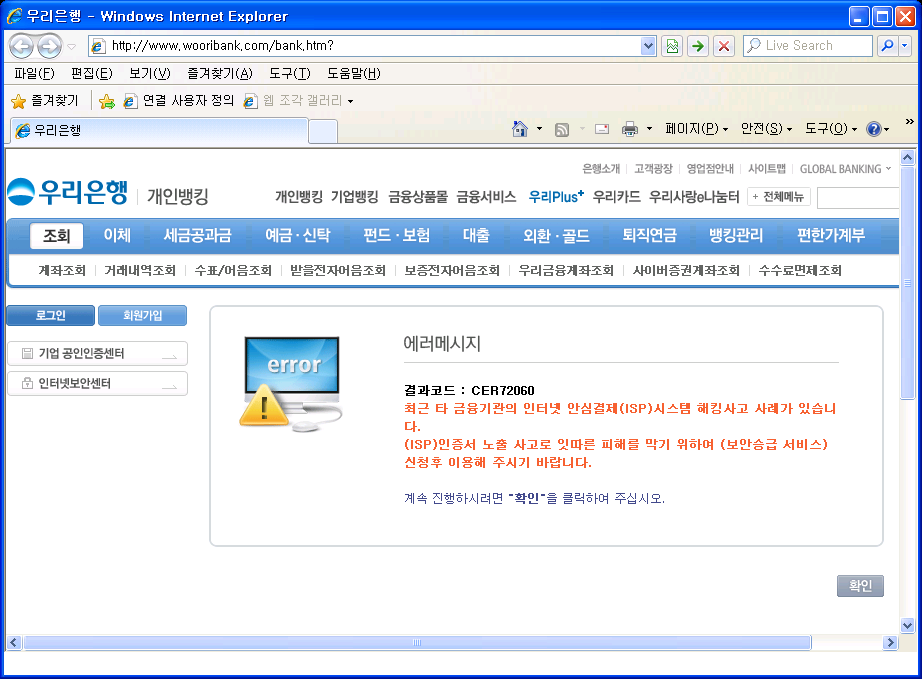922x679 pixels.
Task: Open the 웹 조각 갤러리 dropdown
Action: (x=299, y=101)
